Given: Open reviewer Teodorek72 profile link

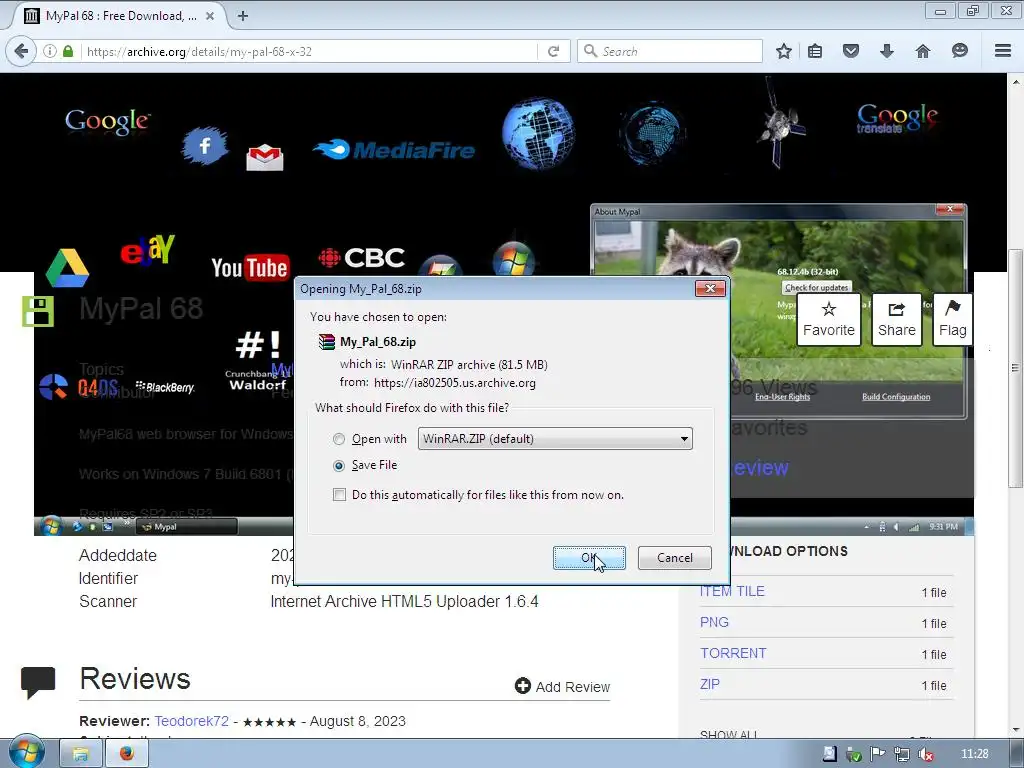Looking at the screenshot, I should [191, 721].
